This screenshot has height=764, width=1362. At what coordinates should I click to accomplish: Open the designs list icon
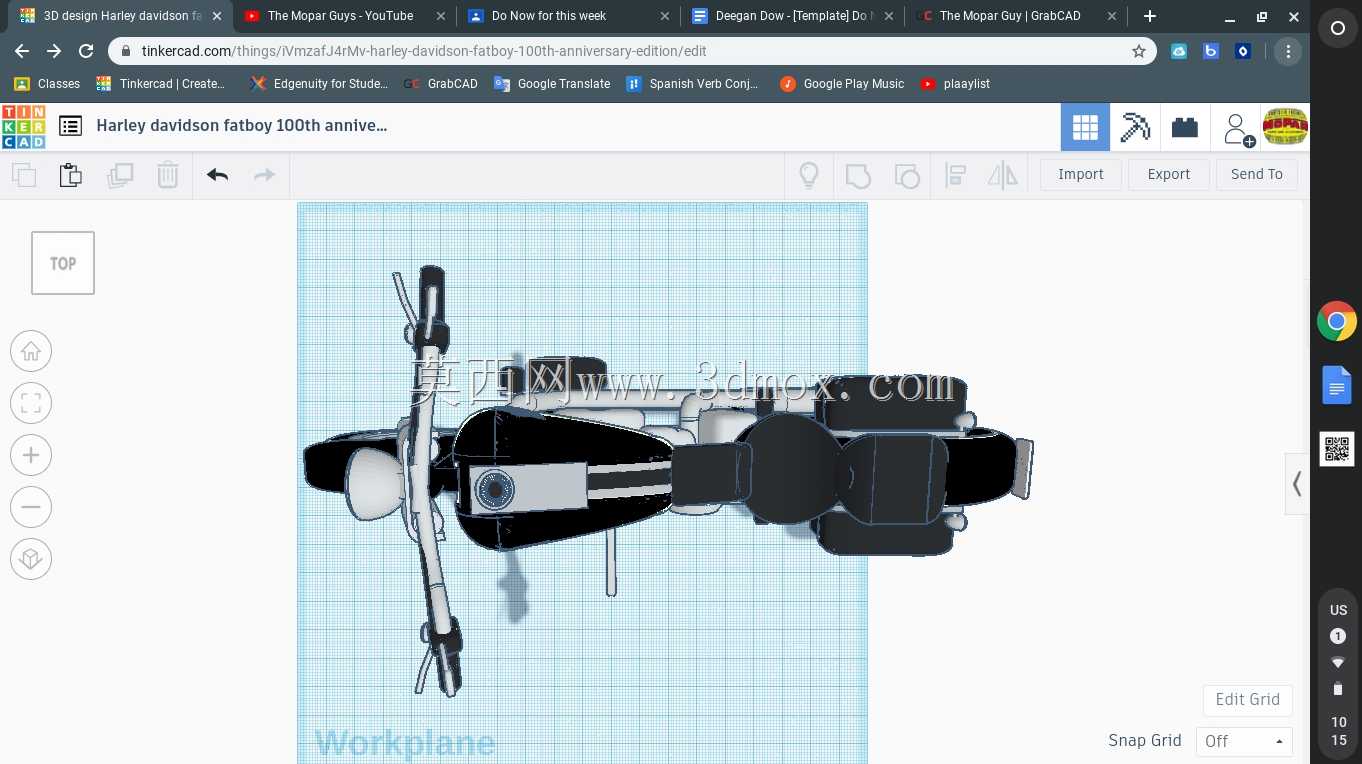70,126
